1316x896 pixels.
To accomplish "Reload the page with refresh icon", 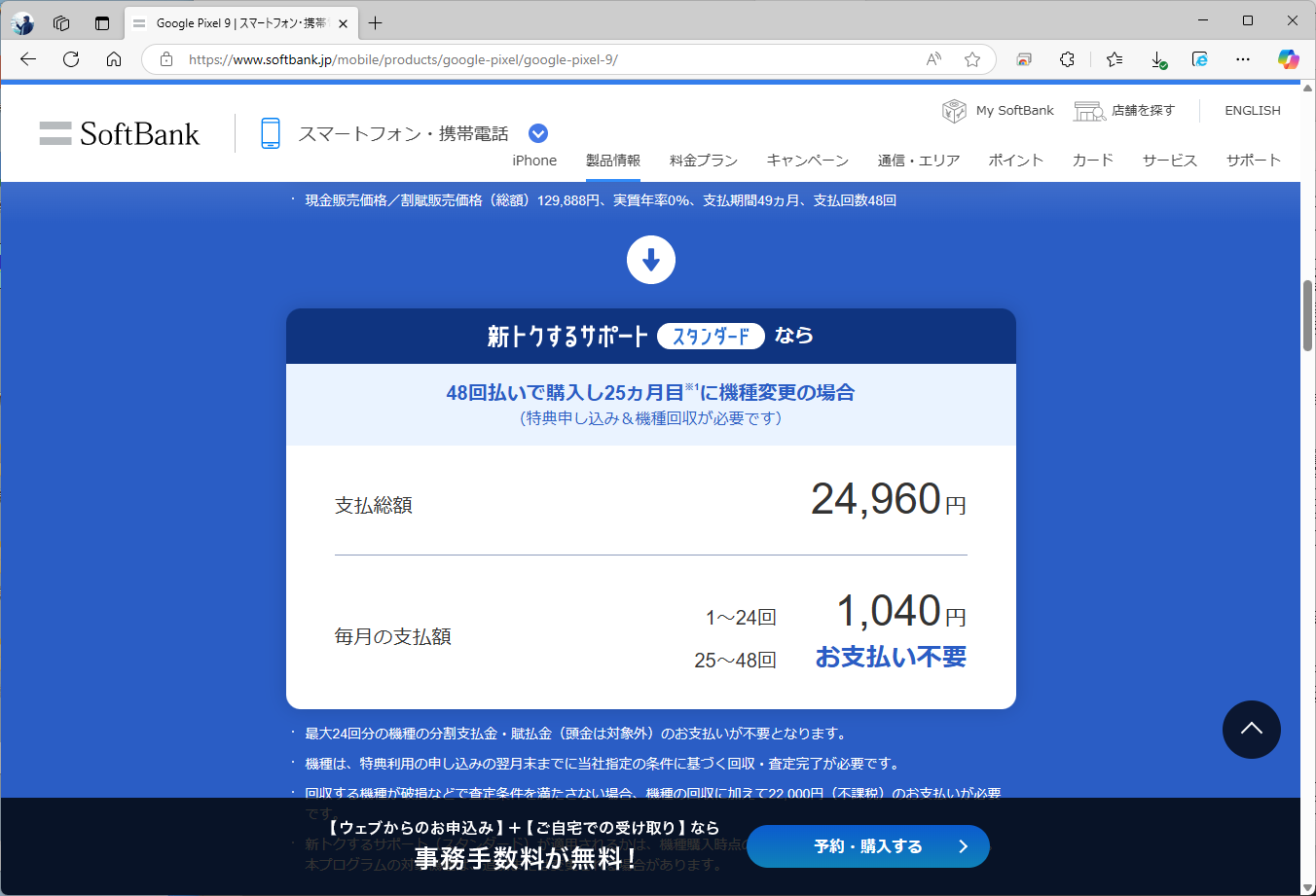I will (x=71, y=59).
